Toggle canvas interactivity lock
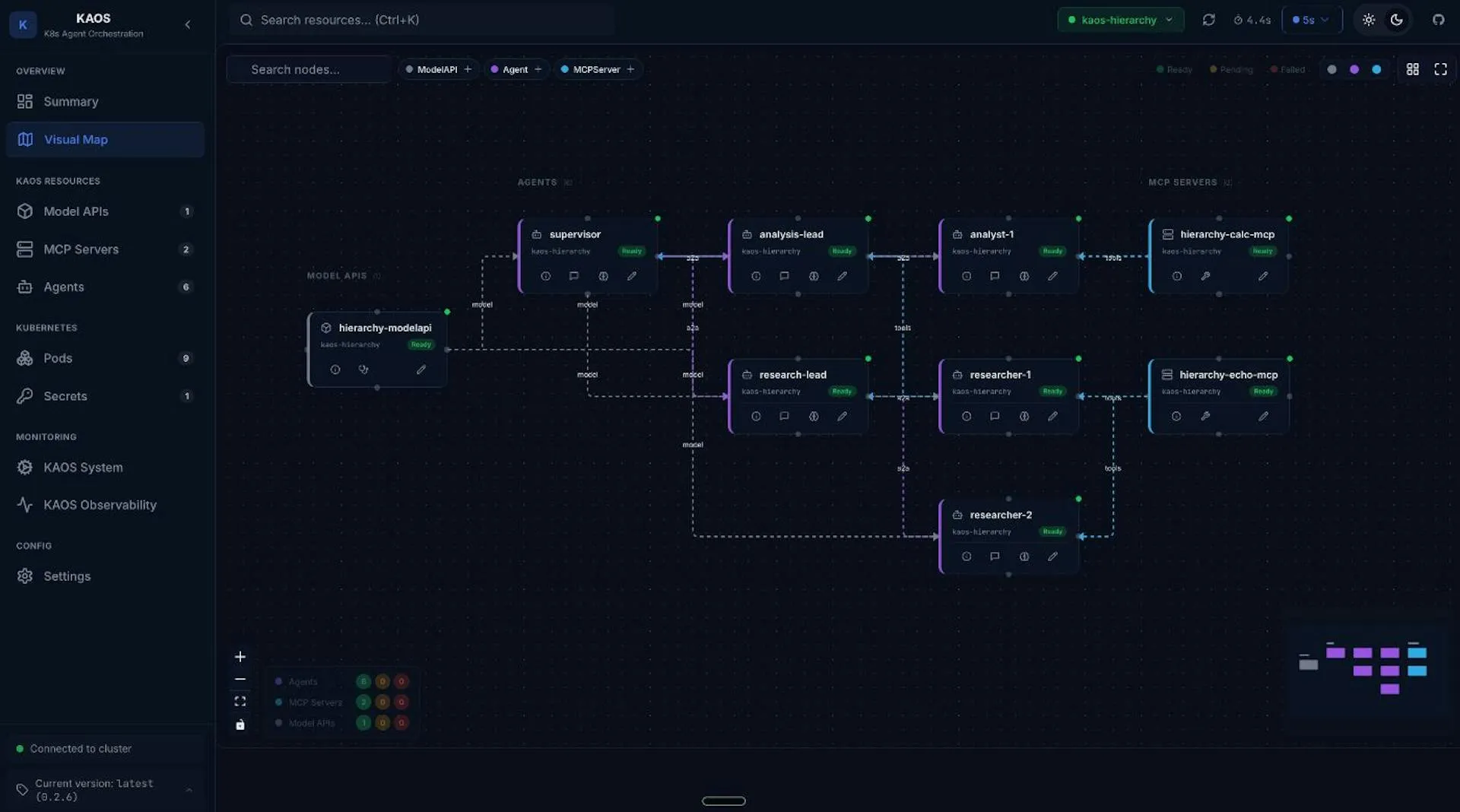The width and height of the screenshot is (1460, 812). [x=240, y=725]
